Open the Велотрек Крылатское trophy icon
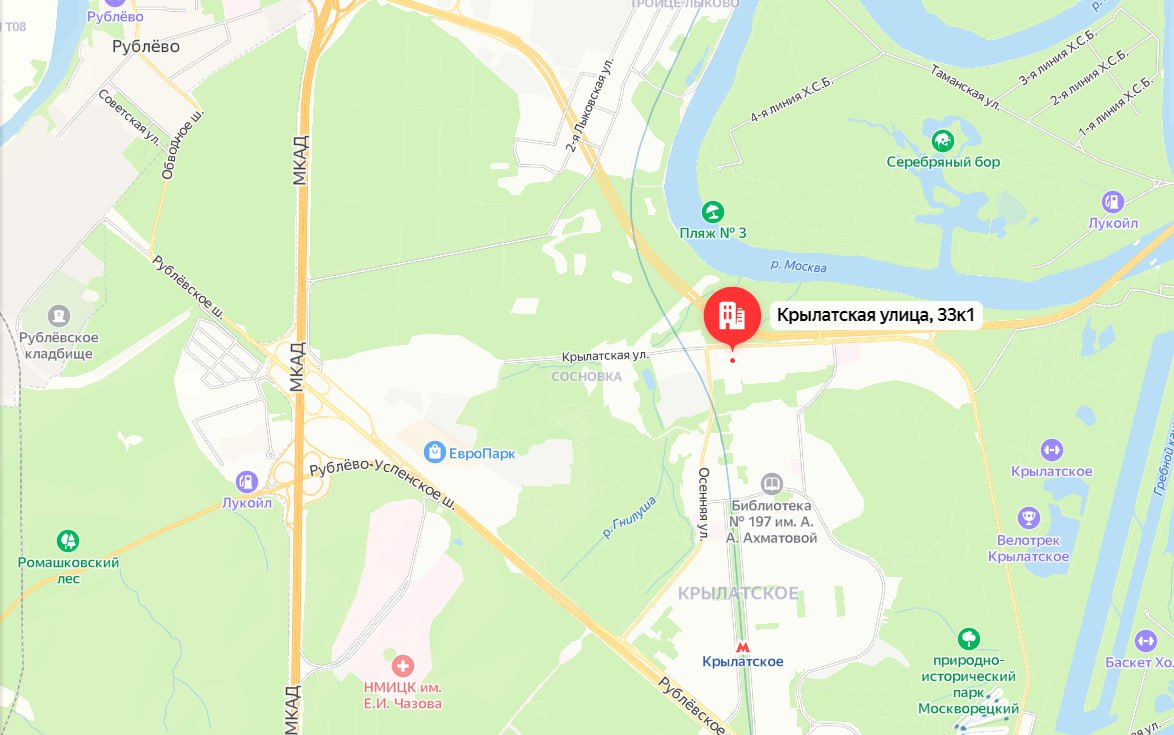 (1029, 518)
